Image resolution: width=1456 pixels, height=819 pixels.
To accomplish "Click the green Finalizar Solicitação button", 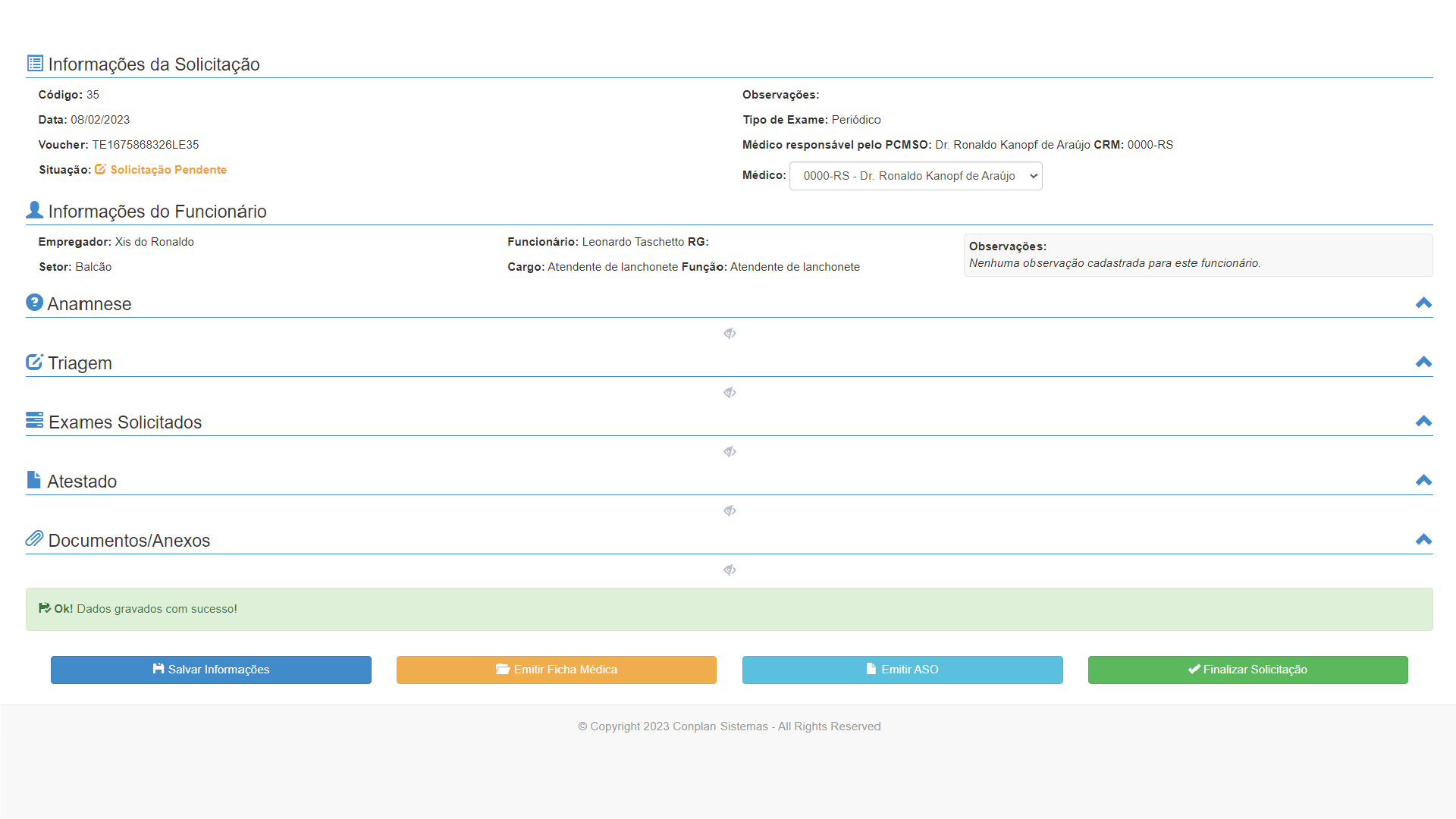I will 1247,670.
